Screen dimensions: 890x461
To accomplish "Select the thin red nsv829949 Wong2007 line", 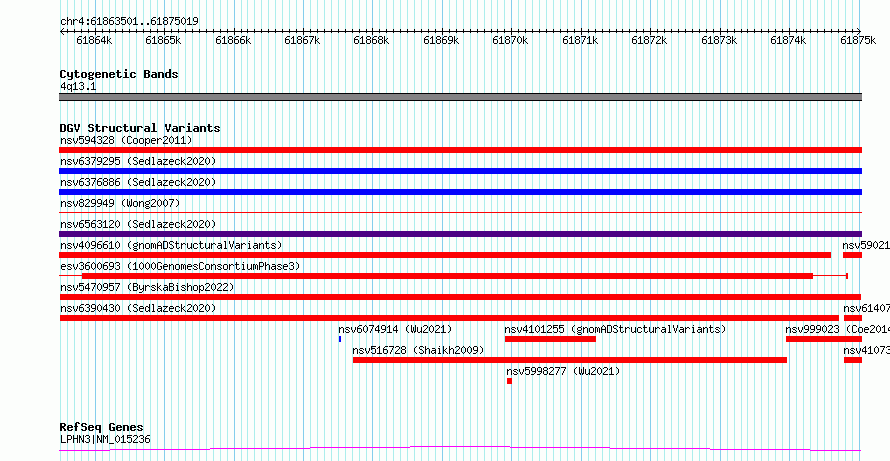I will click(x=461, y=212).
